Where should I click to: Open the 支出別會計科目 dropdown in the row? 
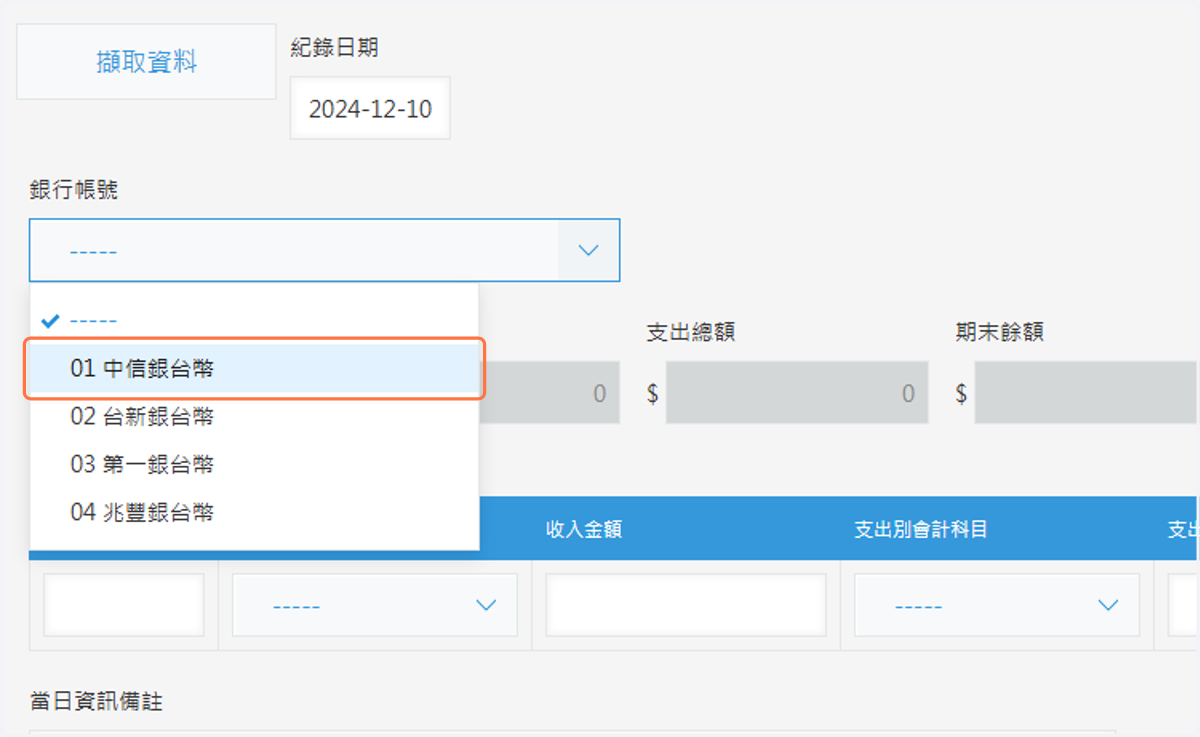(x=997, y=605)
